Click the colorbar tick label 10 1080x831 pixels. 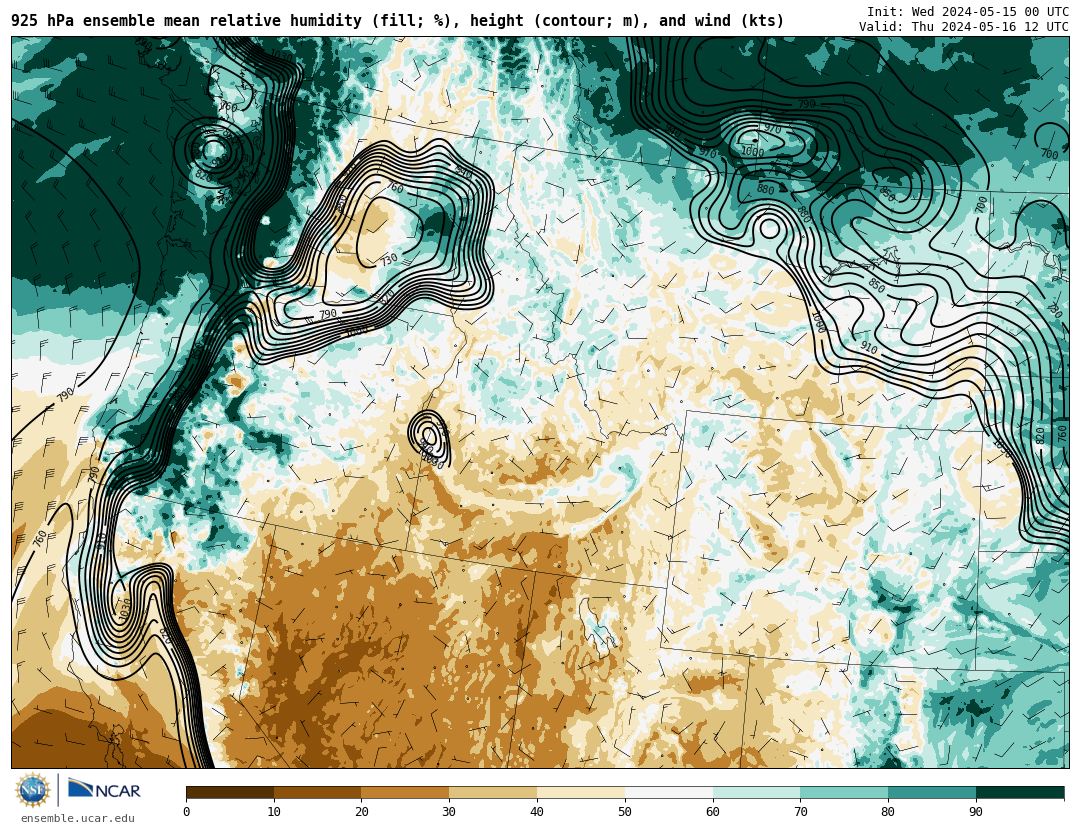274,812
